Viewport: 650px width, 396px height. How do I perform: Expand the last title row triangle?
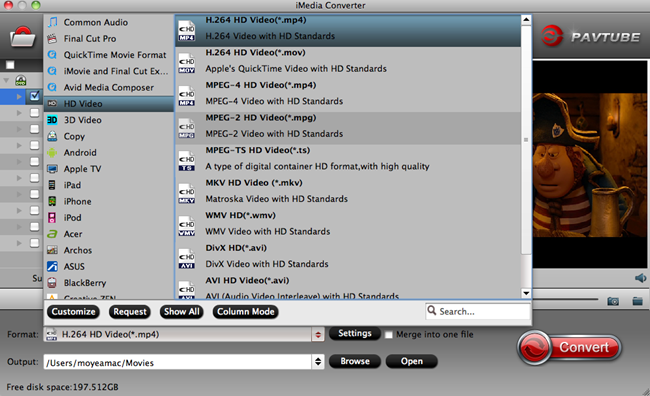pos(19,243)
